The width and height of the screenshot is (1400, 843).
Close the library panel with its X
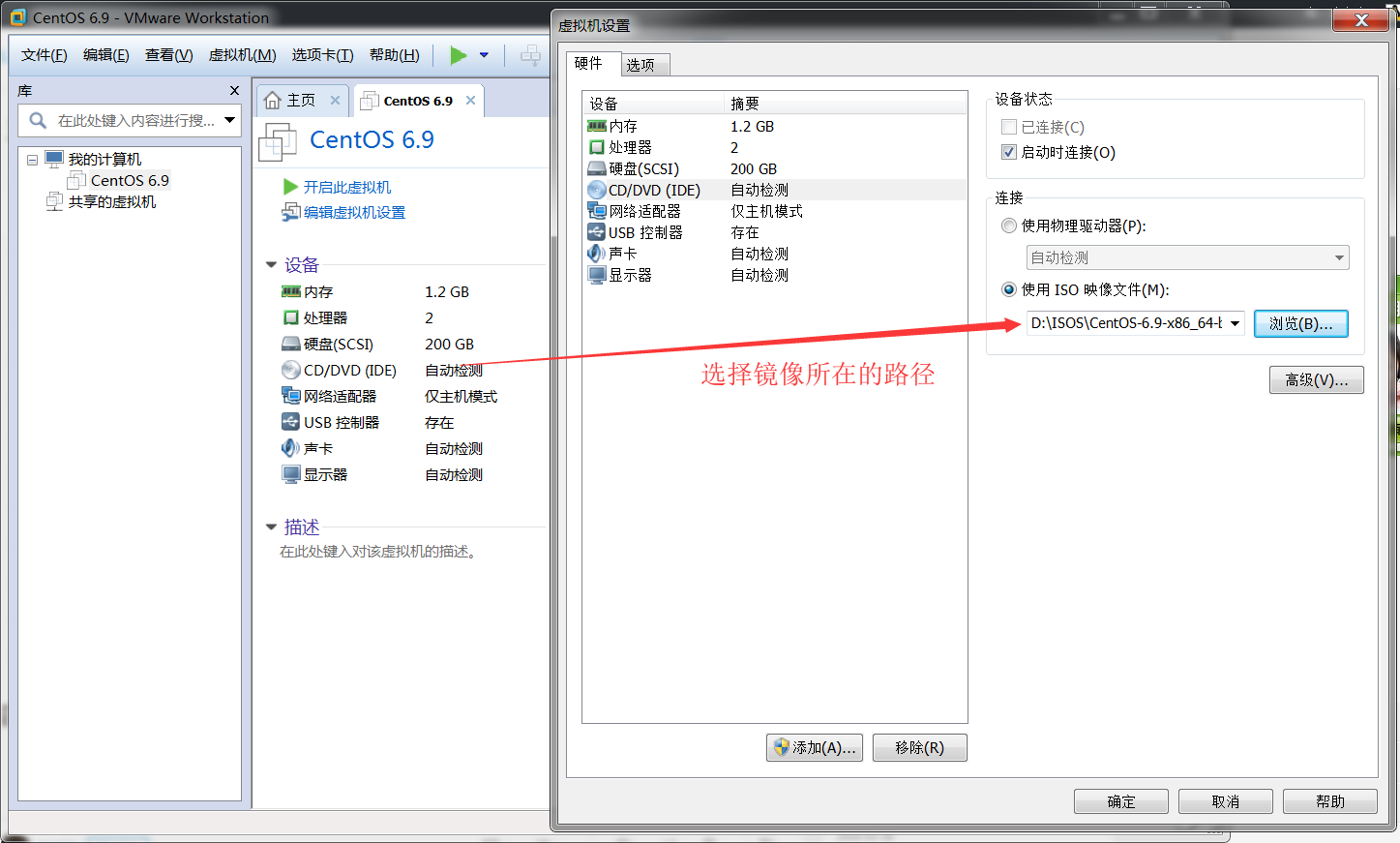(234, 90)
